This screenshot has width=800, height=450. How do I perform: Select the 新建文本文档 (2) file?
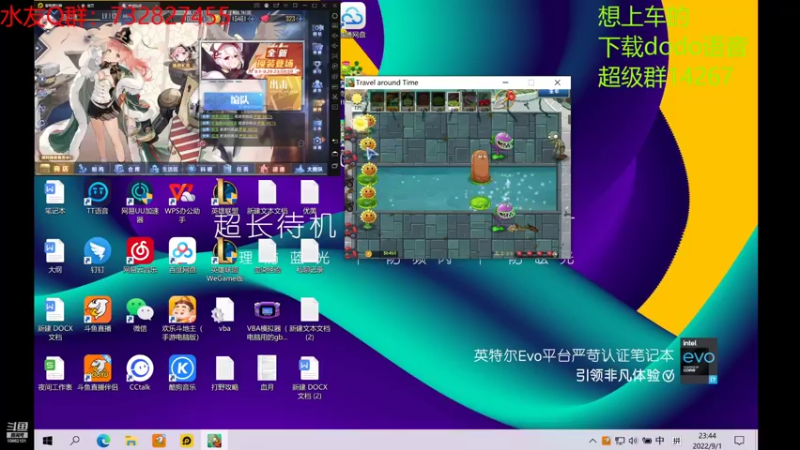309,318
